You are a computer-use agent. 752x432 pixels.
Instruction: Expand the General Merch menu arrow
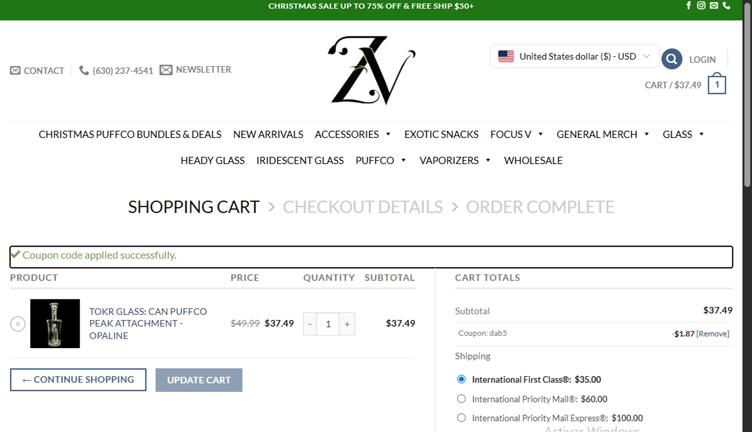[x=646, y=134]
